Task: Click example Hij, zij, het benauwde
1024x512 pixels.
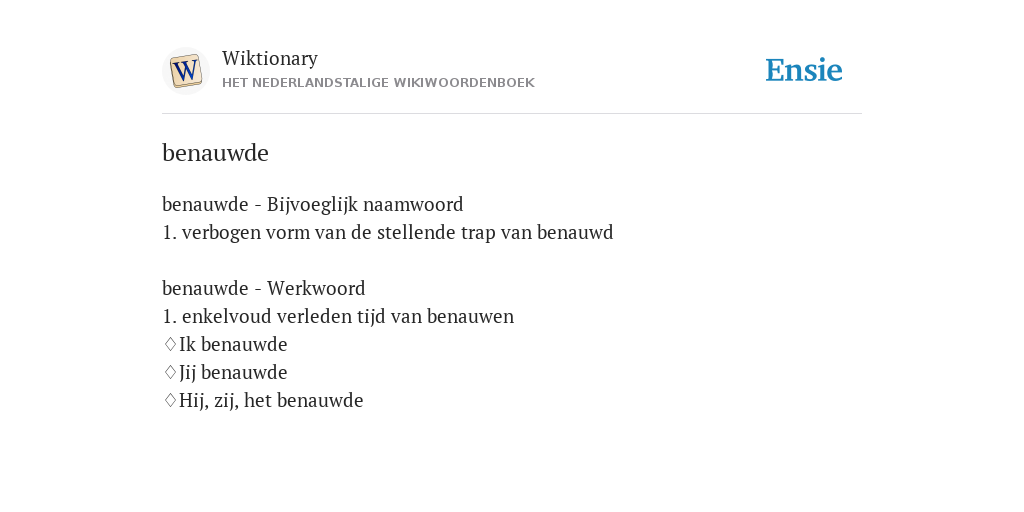Action: point(271,400)
